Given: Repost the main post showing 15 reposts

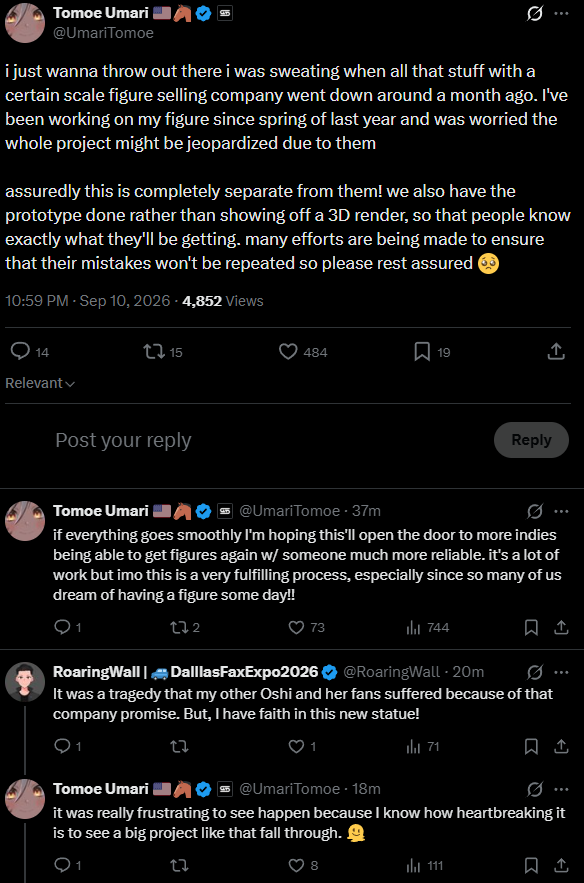Looking at the screenshot, I should point(163,352).
